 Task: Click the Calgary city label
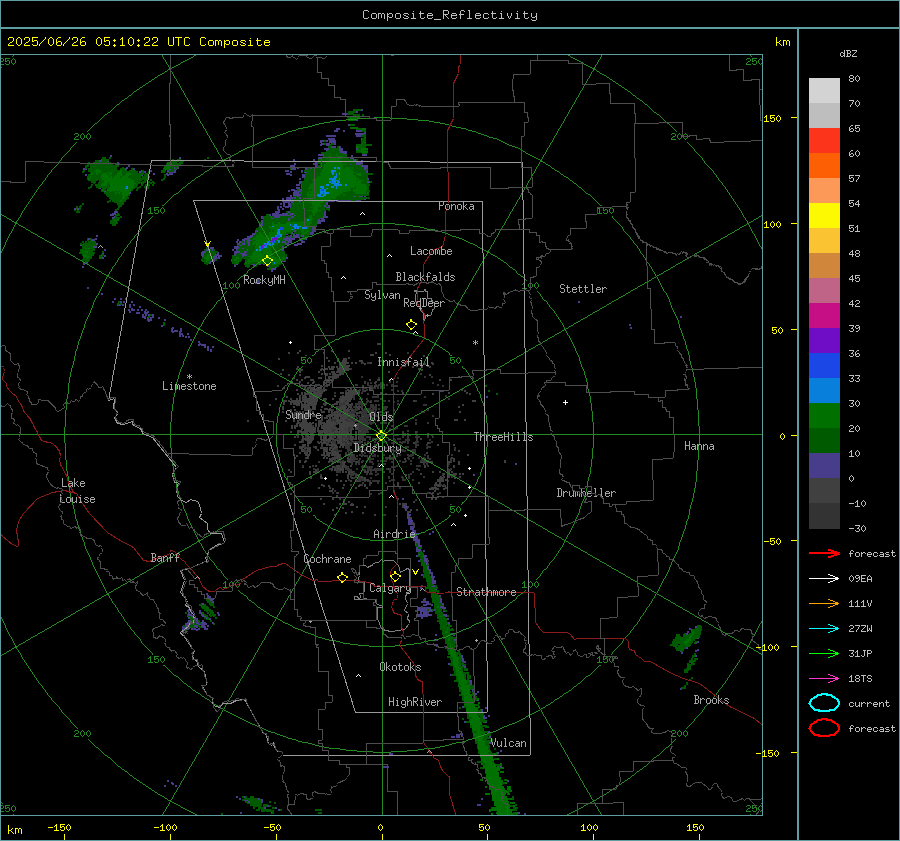coord(390,588)
